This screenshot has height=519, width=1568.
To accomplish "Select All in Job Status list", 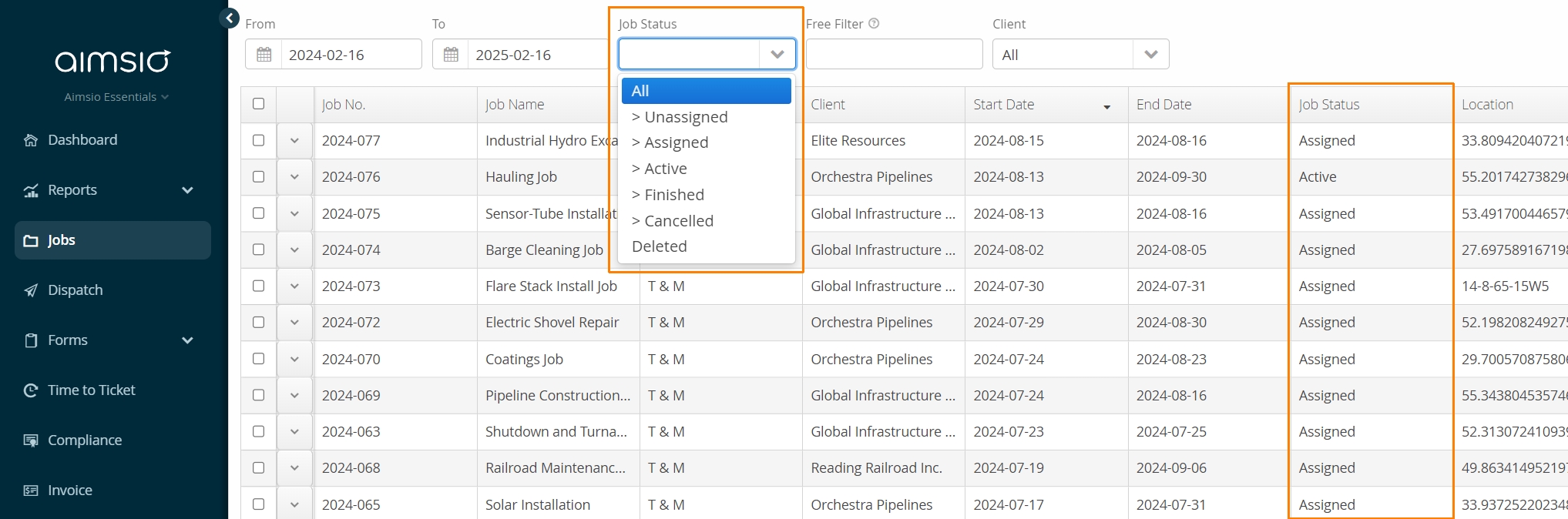I will click(x=707, y=91).
